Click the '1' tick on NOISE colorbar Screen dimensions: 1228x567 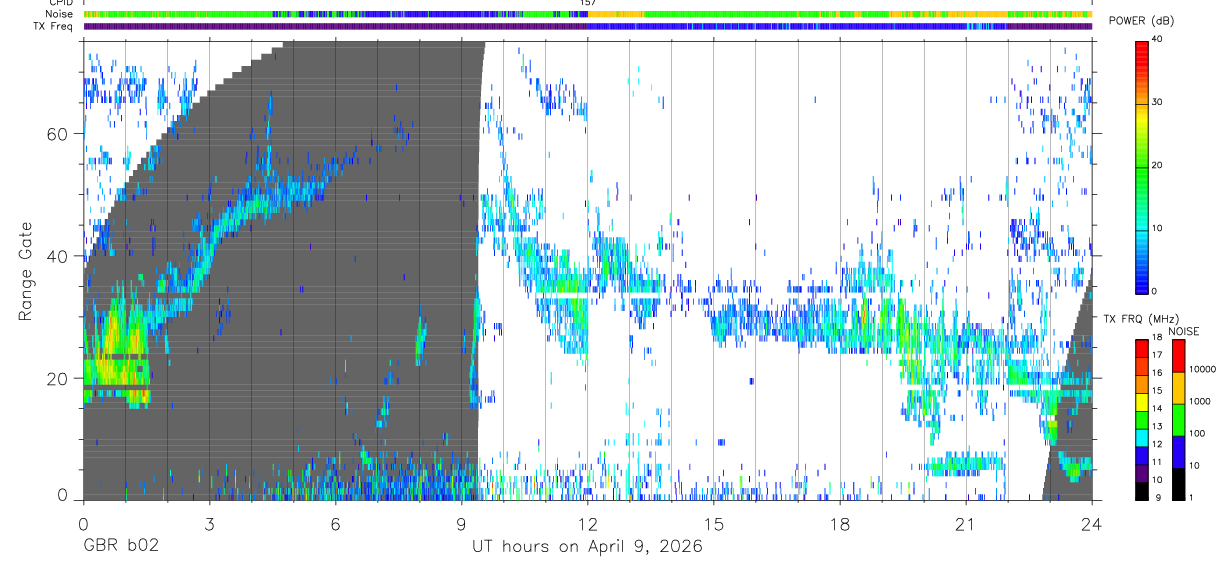tap(1192, 498)
